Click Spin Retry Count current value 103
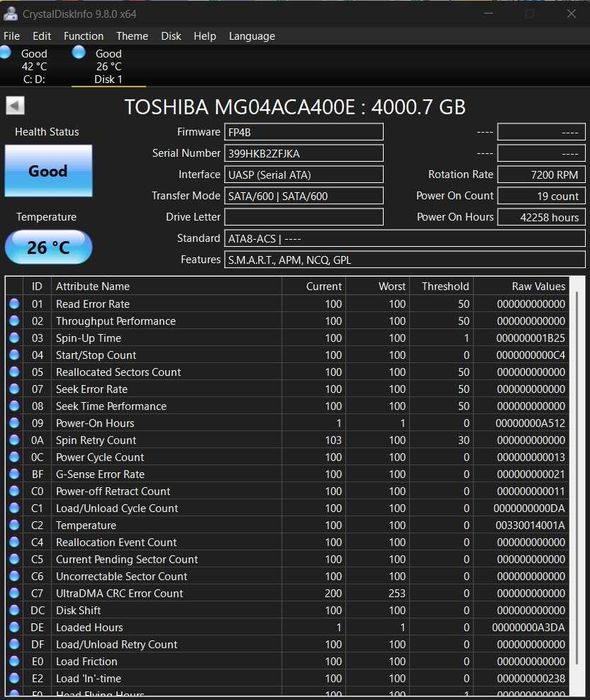 [x=333, y=440]
